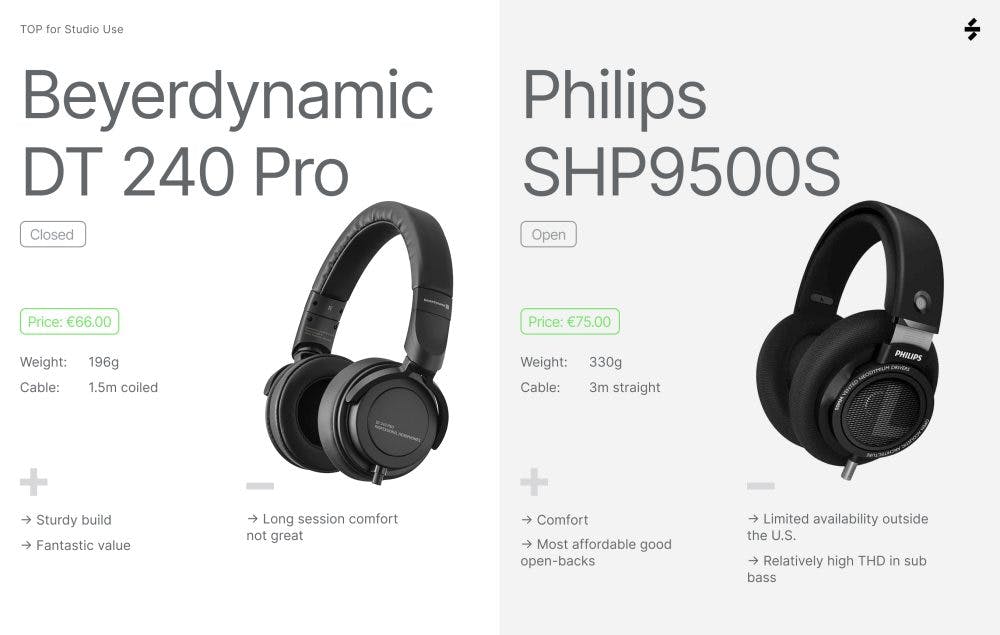Click the plus icon under Beyerdynamic specs
The image size is (1000, 635).
34,482
